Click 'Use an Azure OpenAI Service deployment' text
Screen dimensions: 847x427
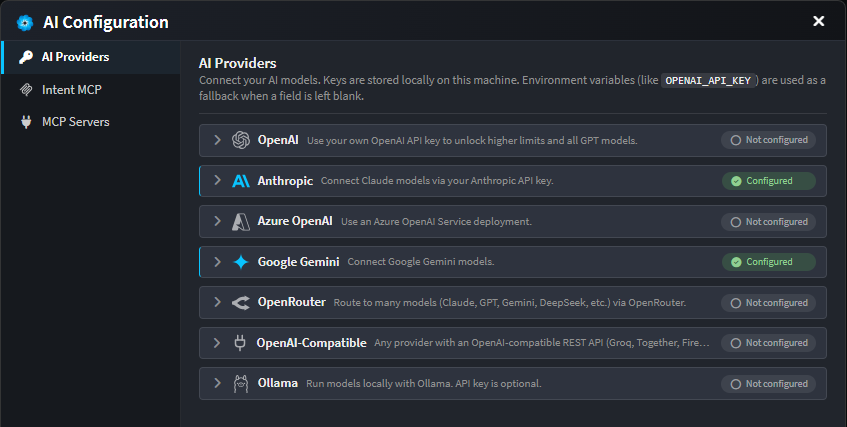pyautogui.click(x=436, y=222)
